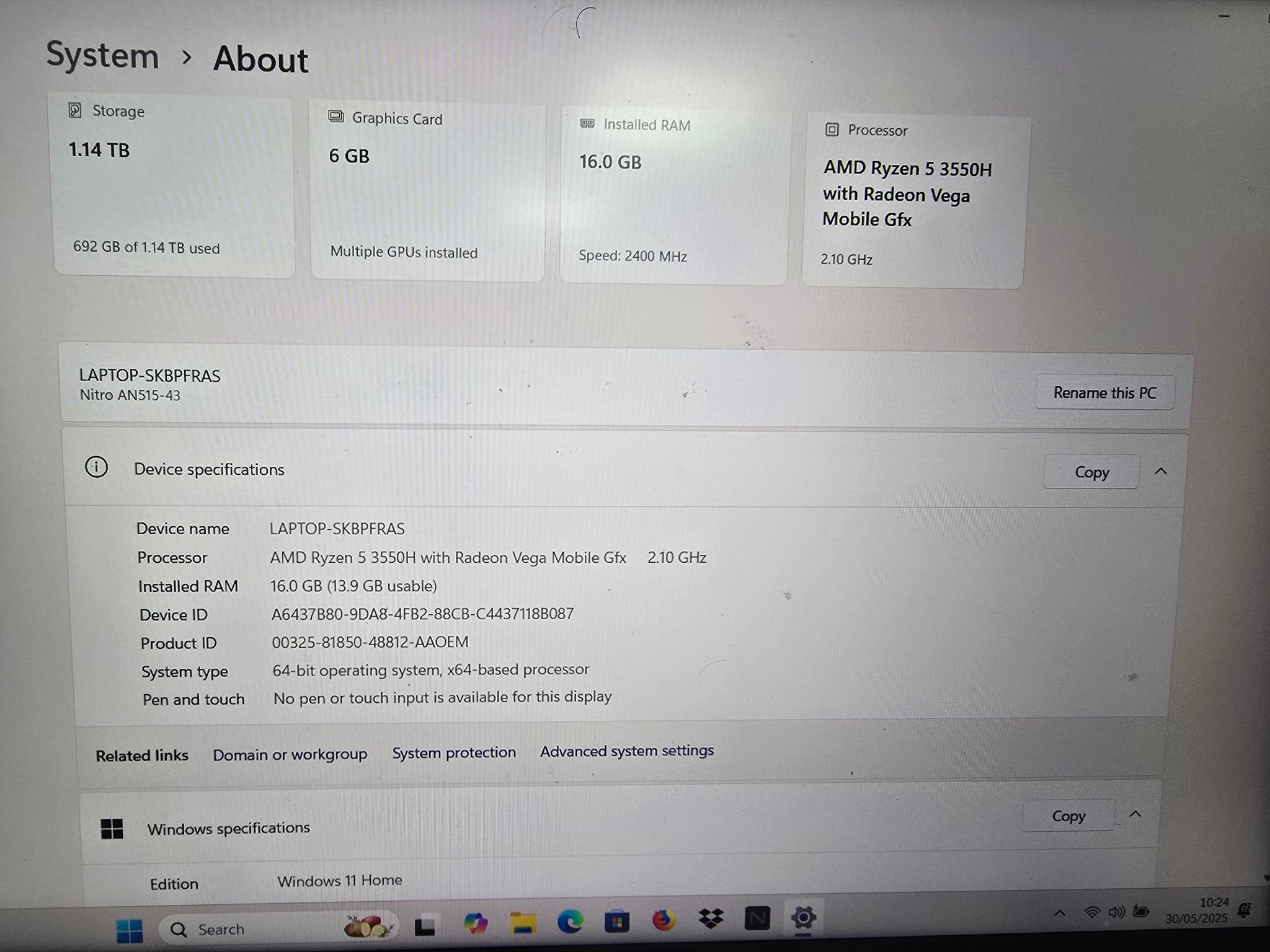
Task: Click the Windows logo beside Windows specifications
Action: (112, 829)
